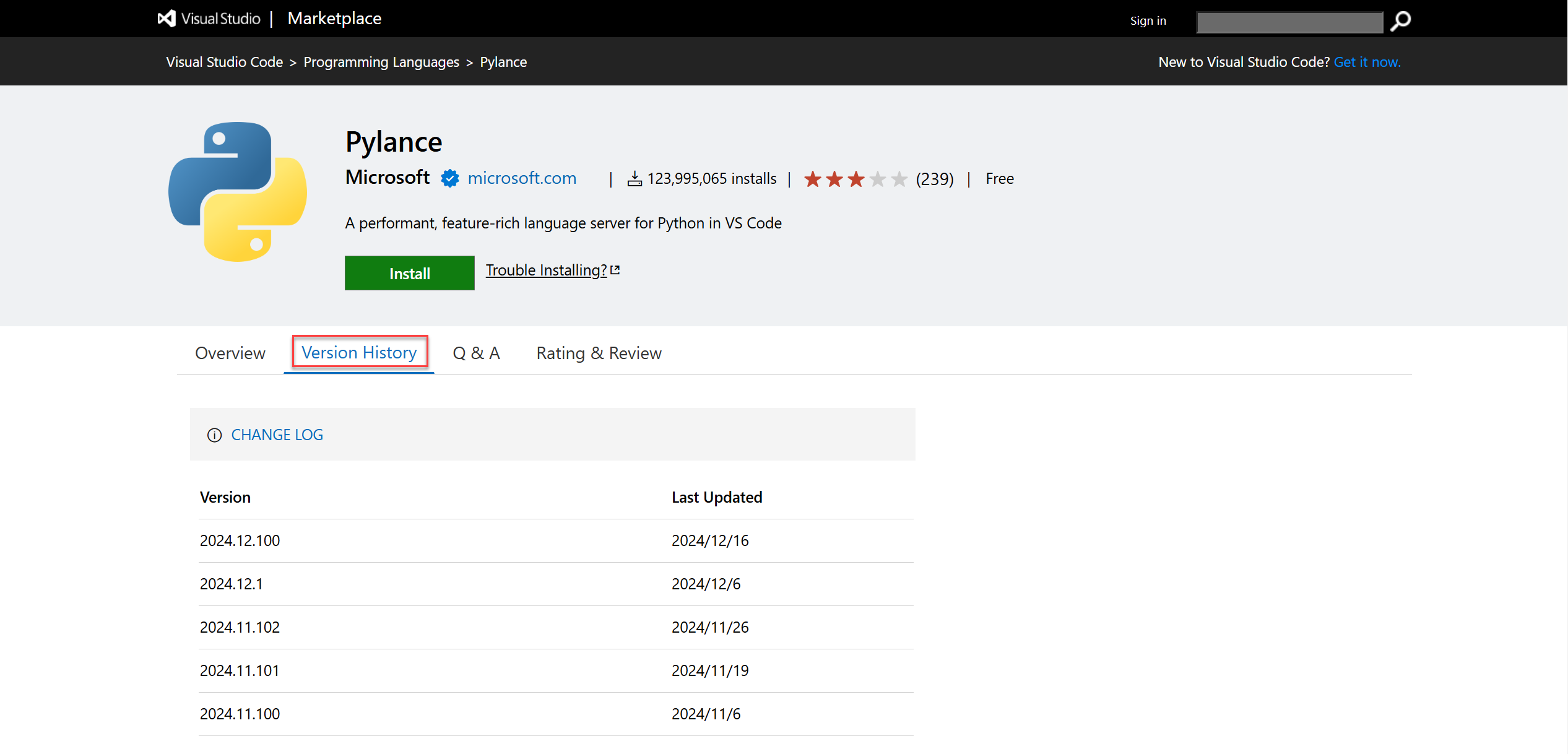
Task: Click the date 2024/12/6
Action: [x=706, y=584]
